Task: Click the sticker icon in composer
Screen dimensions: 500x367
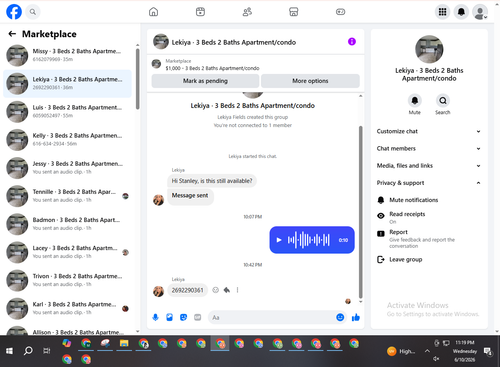Action: click(183, 317)
